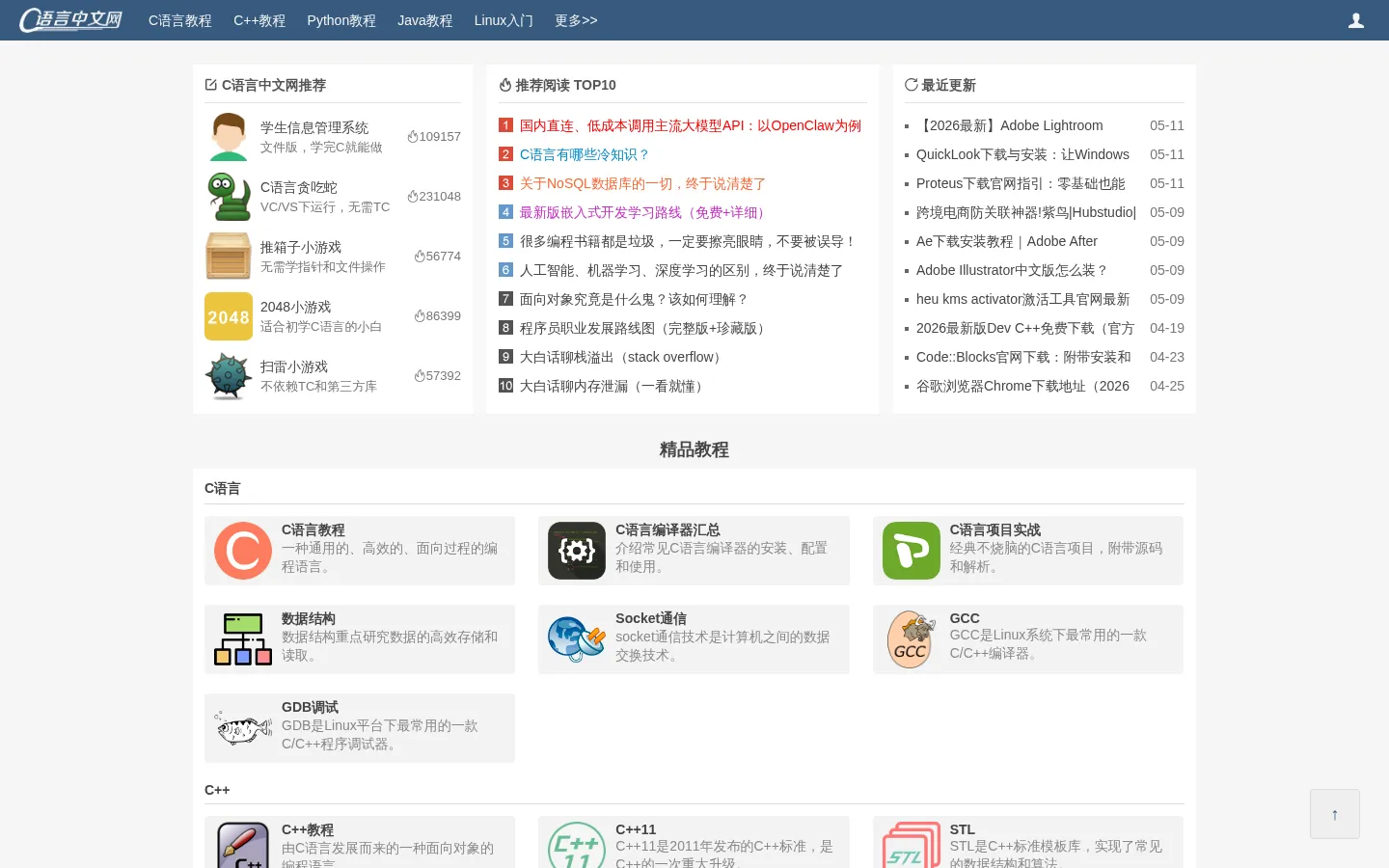The width and height of the screenshot is (1389, 868).
Task: Open the Code::Blocks官网下载 update link
Action: click(x=1023, y=357)
